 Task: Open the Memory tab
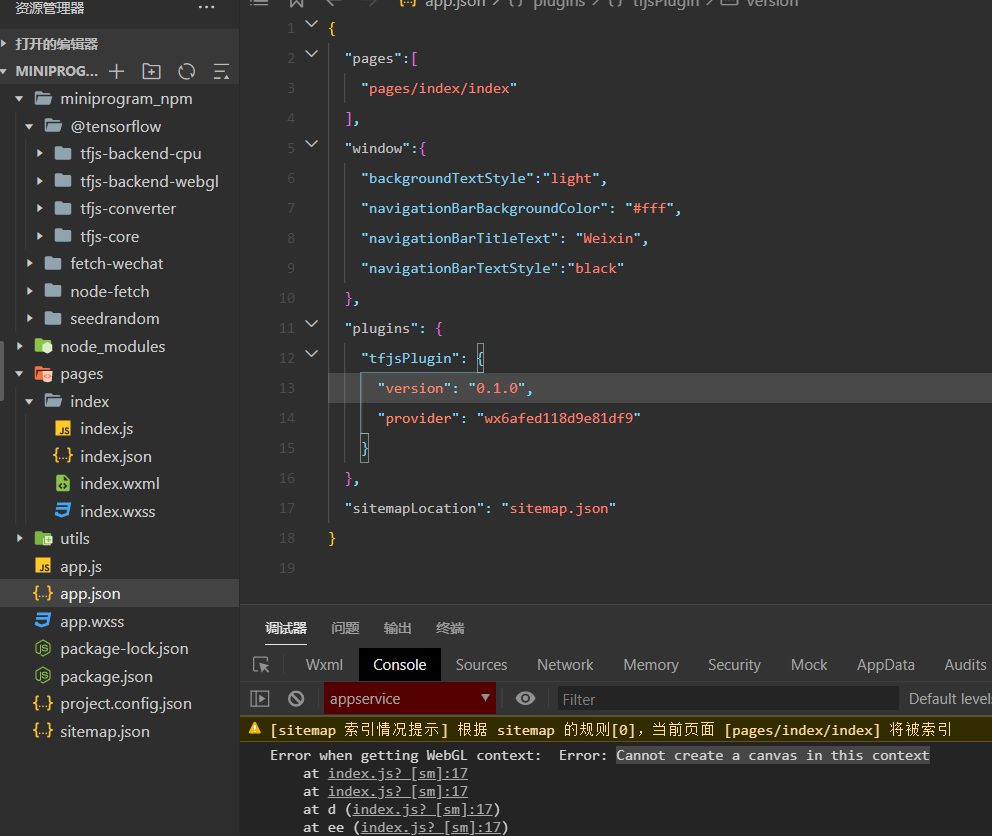pyautogui.click(x=651, y=664)
